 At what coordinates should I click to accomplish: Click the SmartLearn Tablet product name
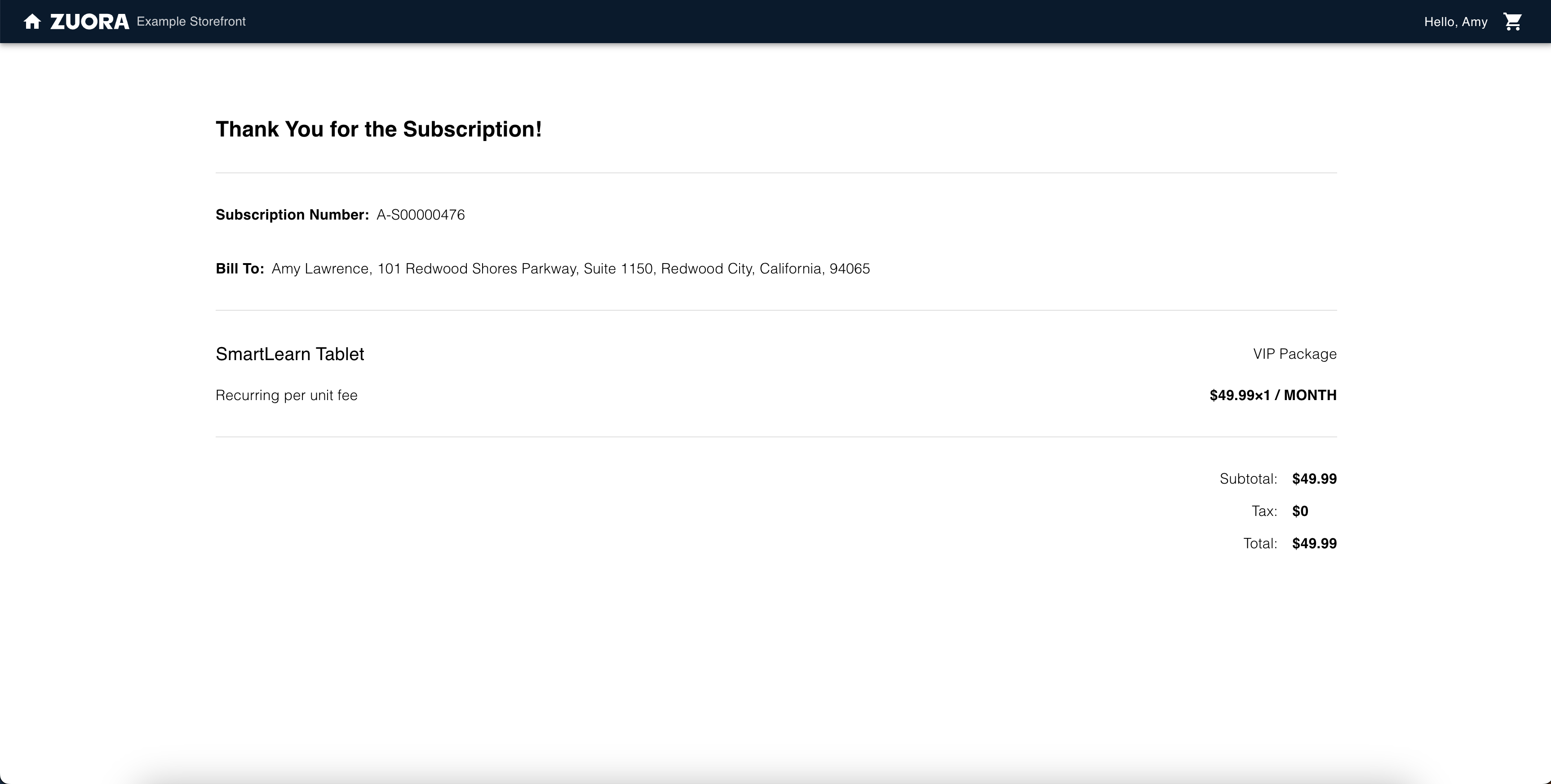click(x=290, y=354)
